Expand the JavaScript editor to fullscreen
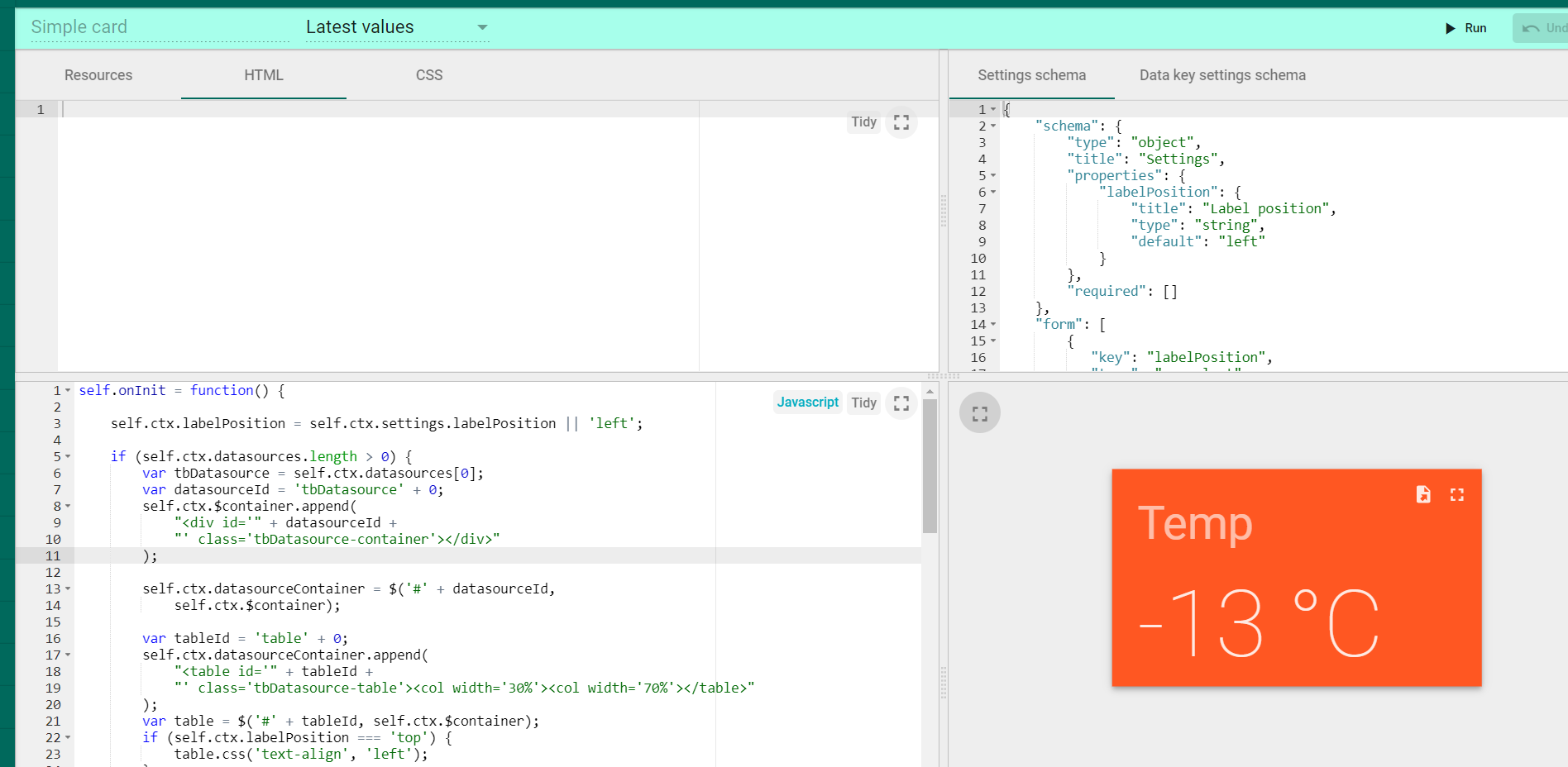This screenshot has width=1568, height=767. coord(901,403)
